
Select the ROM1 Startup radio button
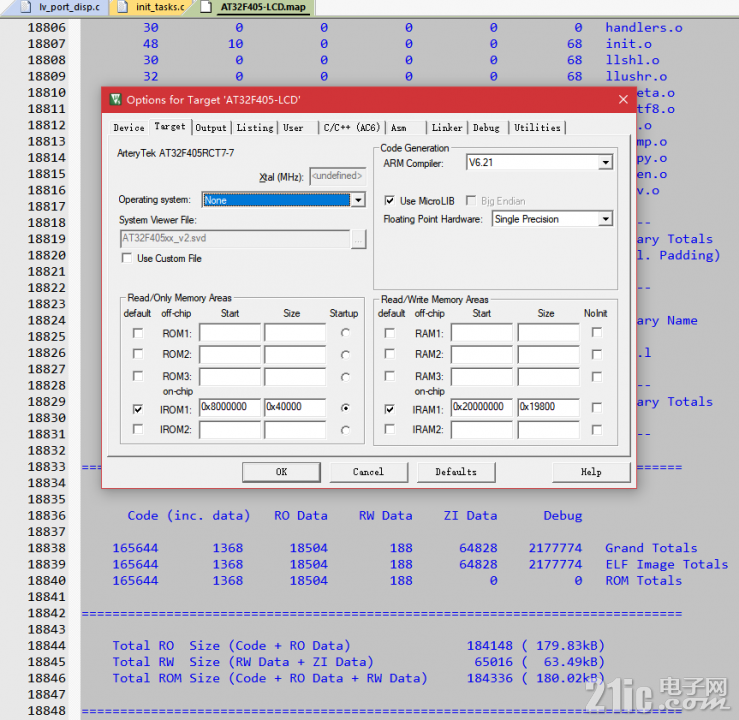click(345, 333)
